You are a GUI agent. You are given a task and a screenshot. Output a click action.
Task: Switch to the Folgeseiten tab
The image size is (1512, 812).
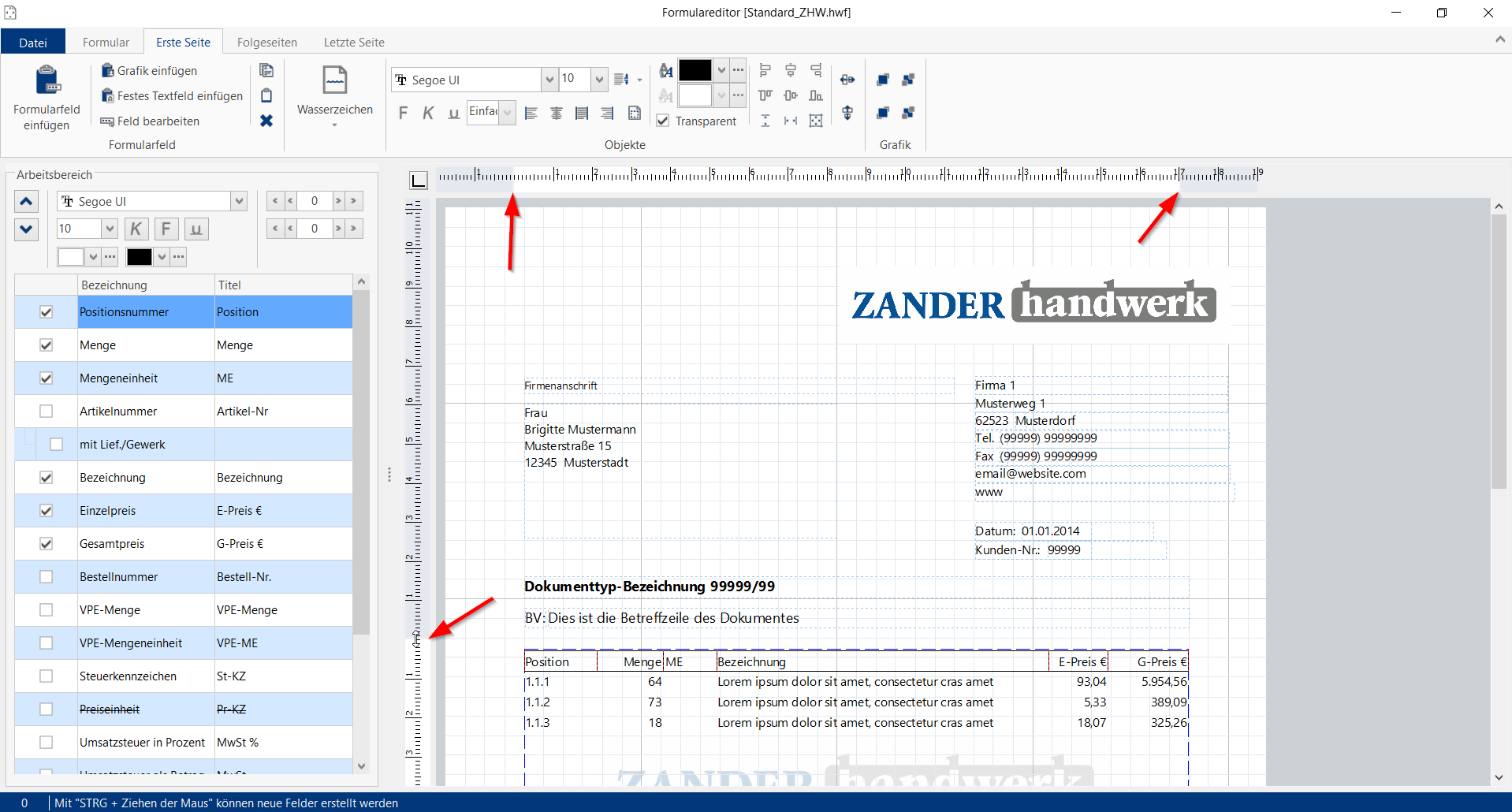[x=266, y=43]
